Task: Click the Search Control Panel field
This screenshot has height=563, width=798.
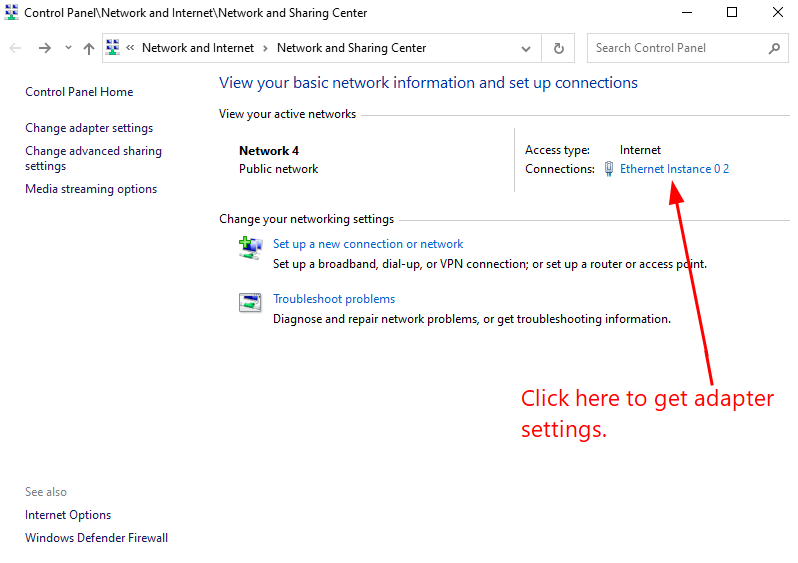Action: pos(675,48)
